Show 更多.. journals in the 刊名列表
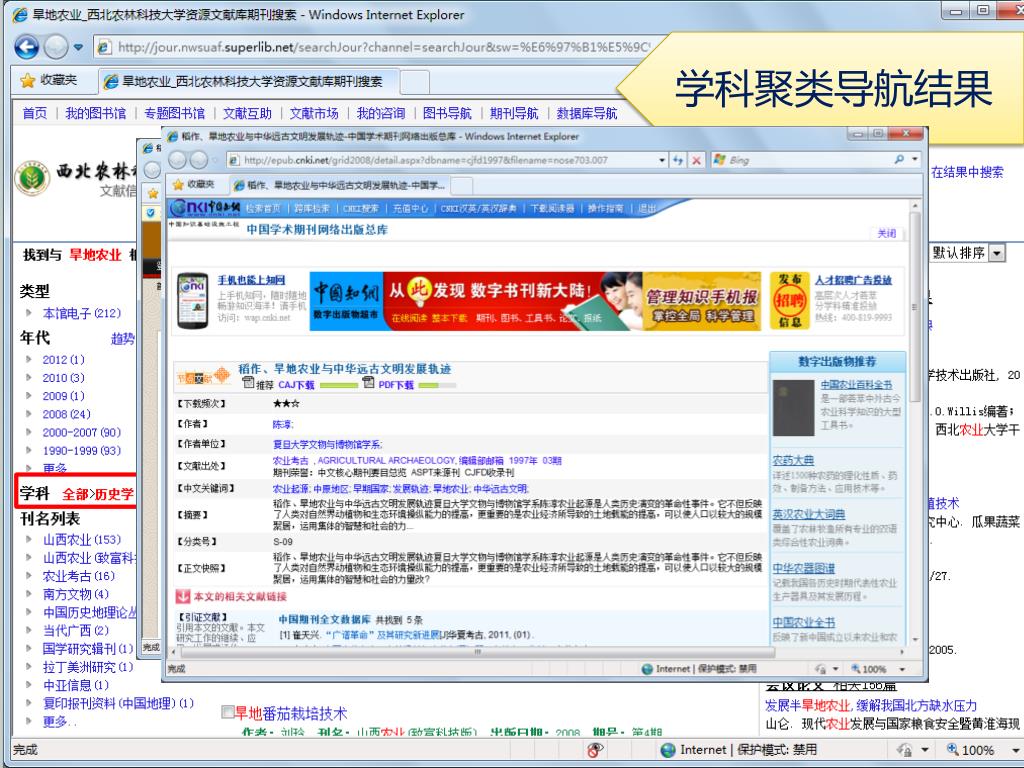The width and height of the screenshot is (1024, 768). [59, 722]
